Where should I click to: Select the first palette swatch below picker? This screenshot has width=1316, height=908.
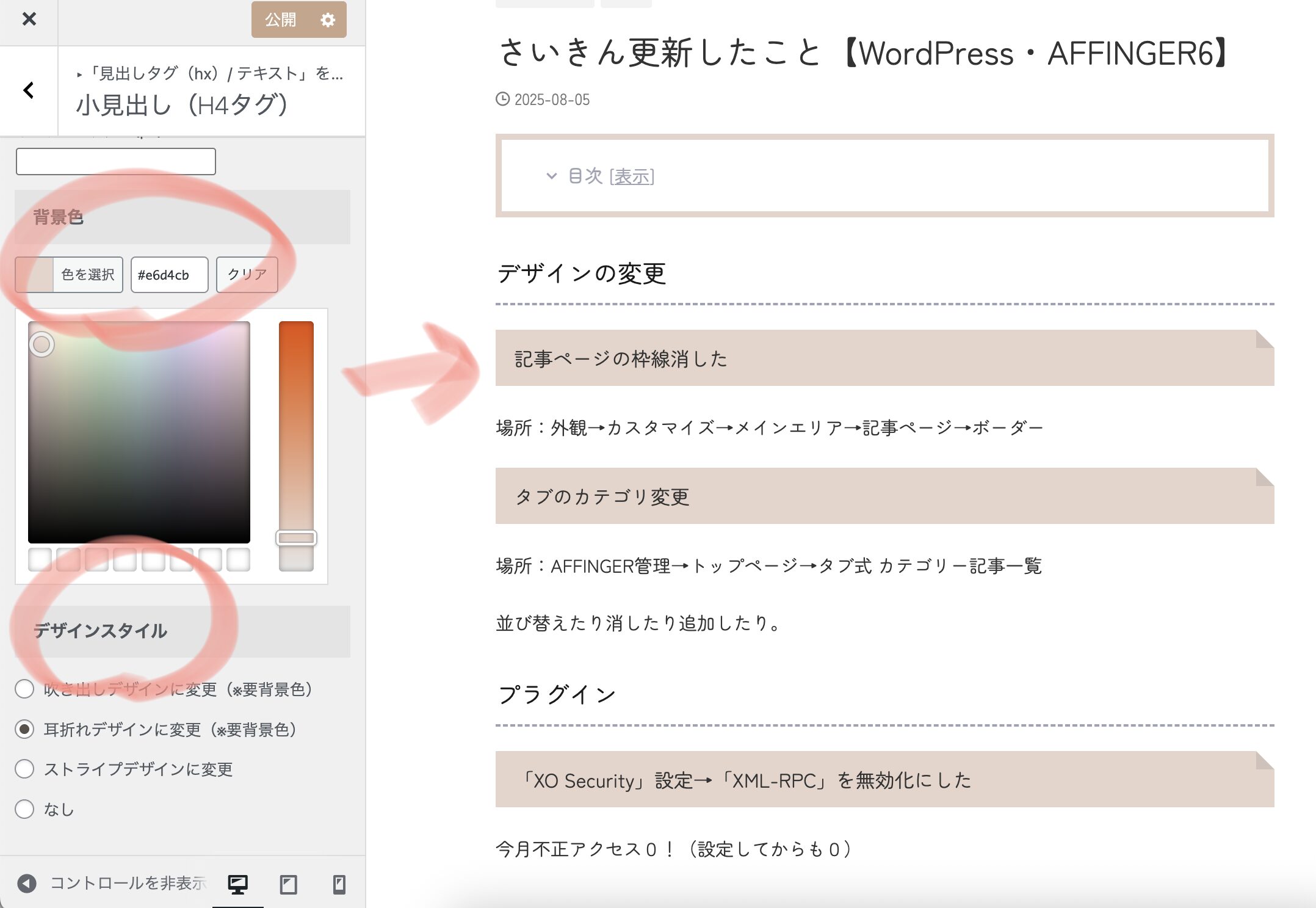coord(40,559)
